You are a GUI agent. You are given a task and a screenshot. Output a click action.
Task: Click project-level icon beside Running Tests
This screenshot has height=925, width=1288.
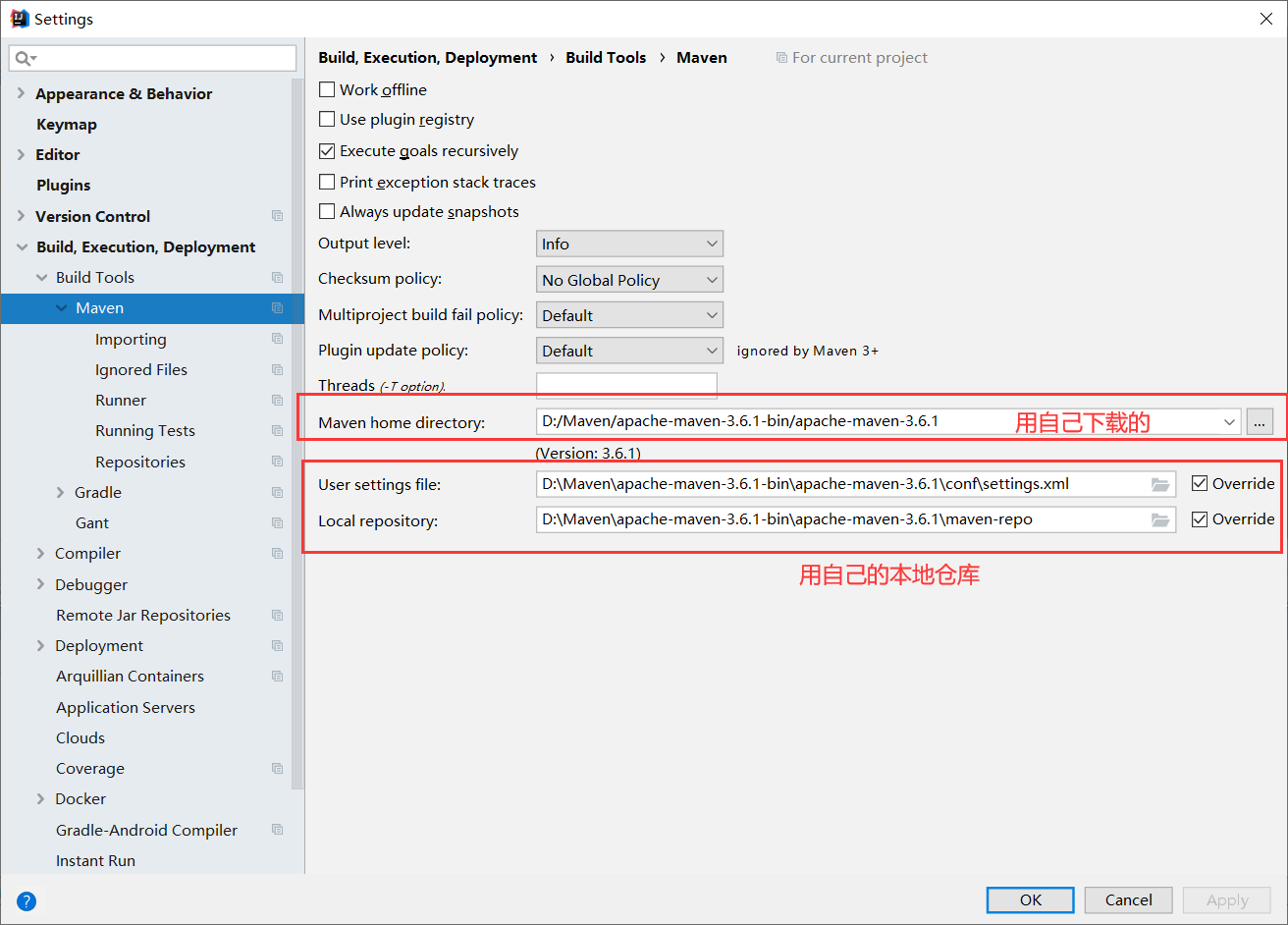click(278, 431)
